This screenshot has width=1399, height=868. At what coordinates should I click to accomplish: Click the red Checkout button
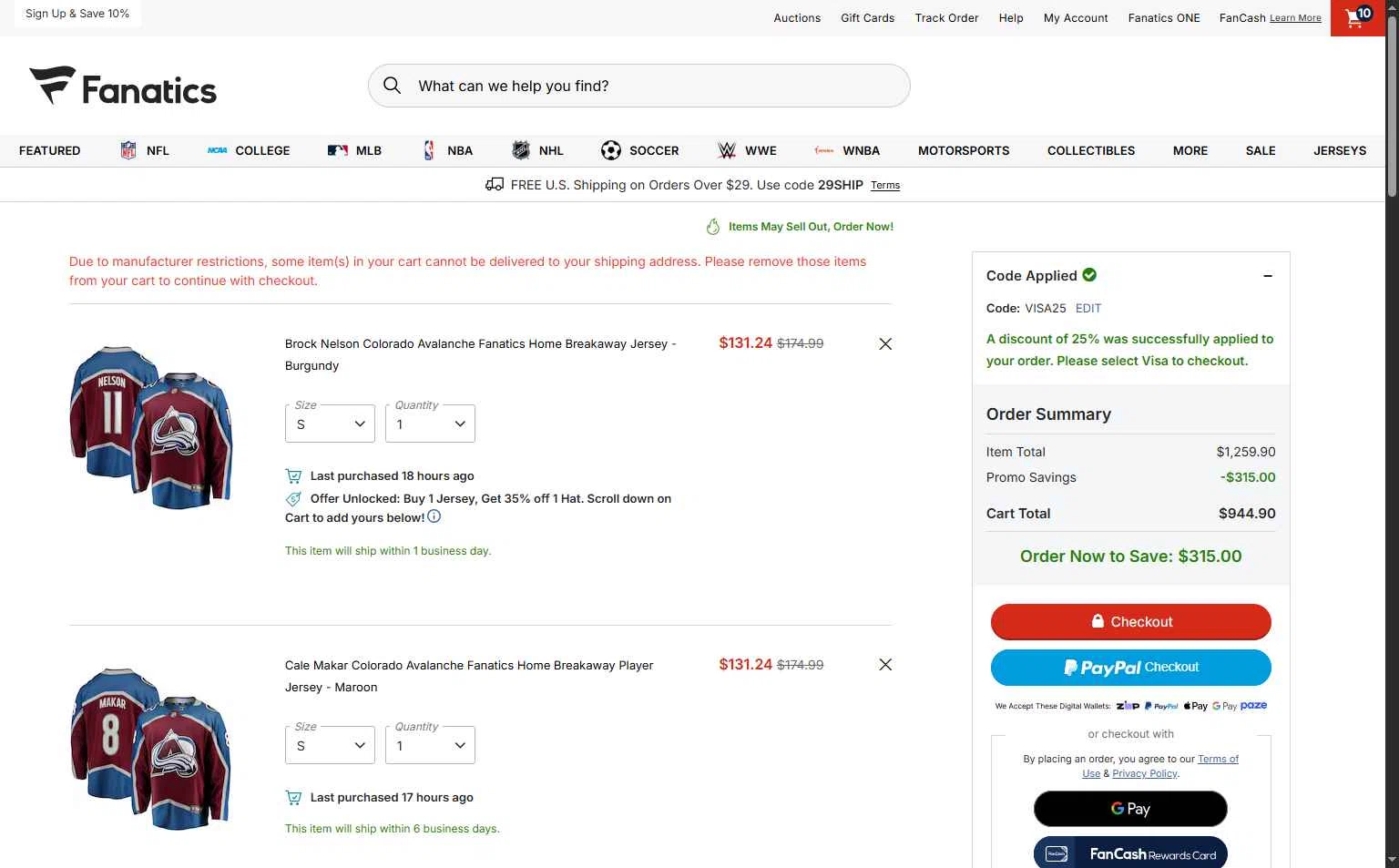[x=1131, y=621]
